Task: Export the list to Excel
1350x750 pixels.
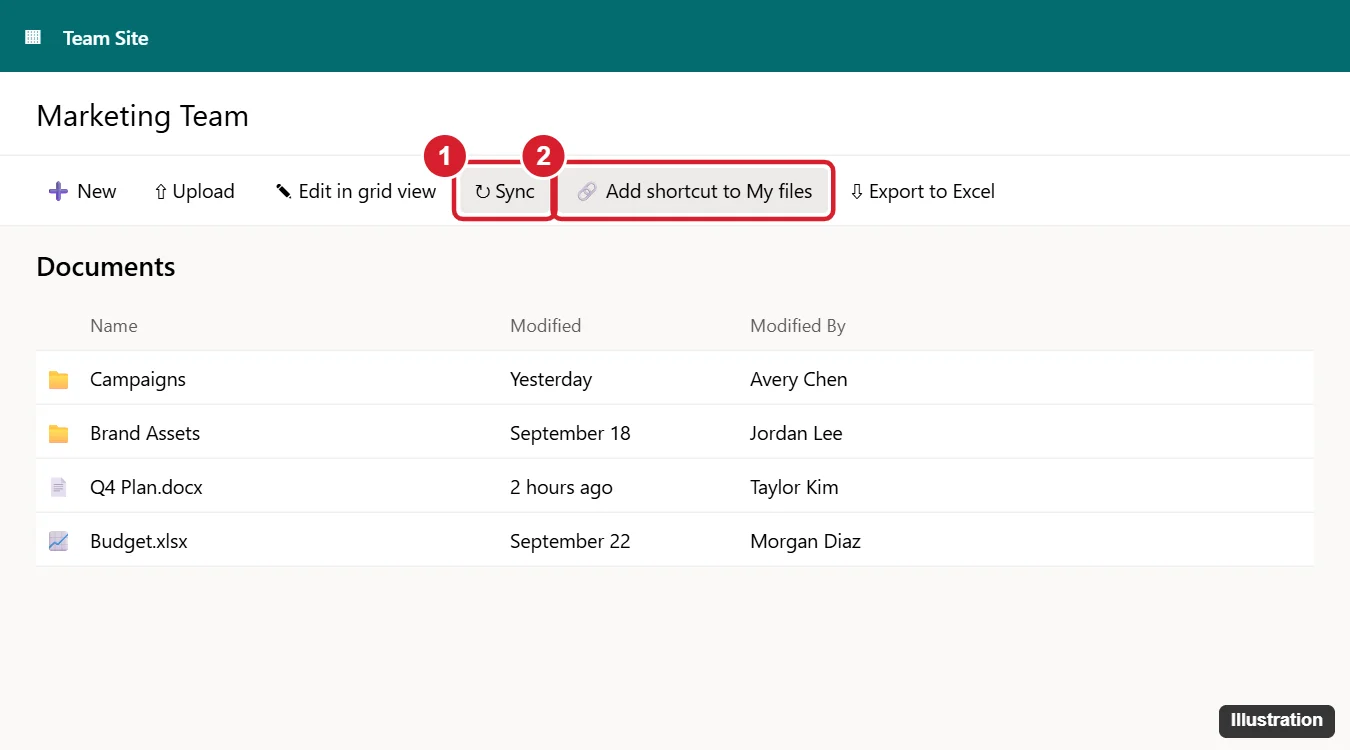Action: [922, 191]
